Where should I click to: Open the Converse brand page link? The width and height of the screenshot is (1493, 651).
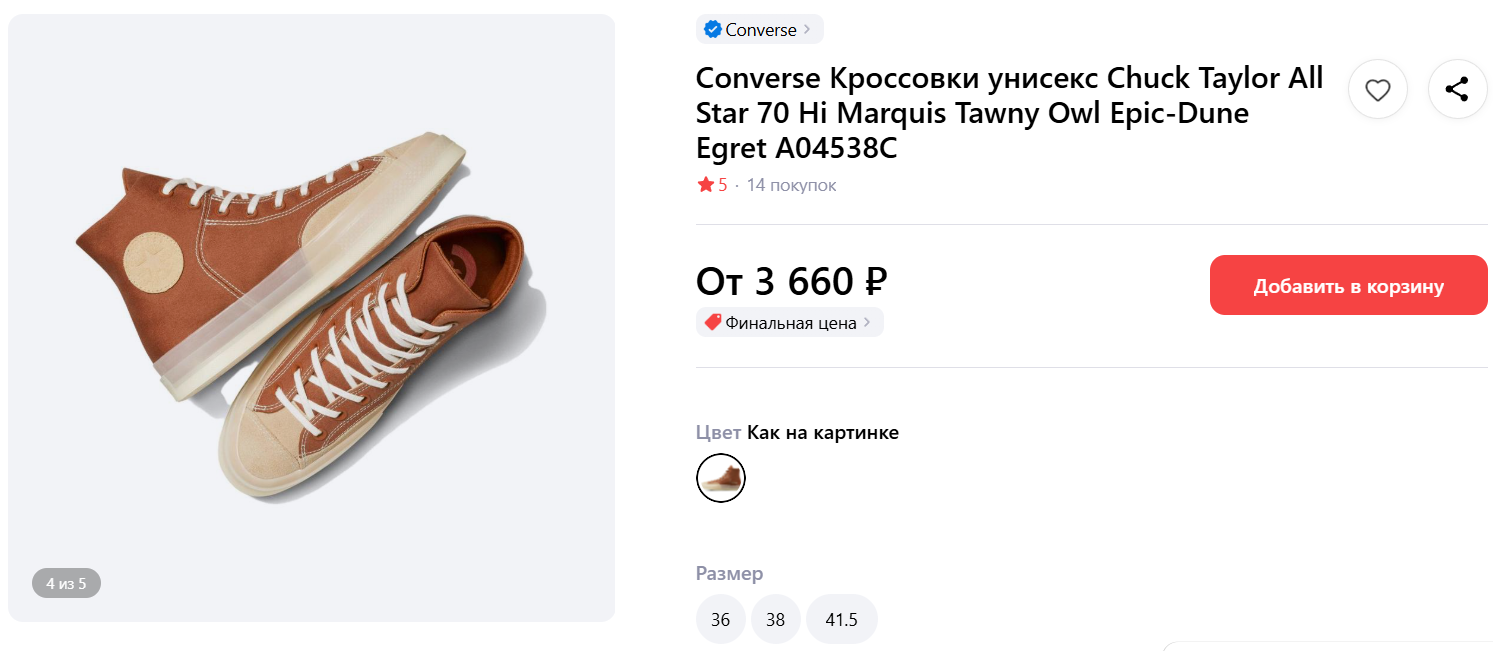point(761,30)
